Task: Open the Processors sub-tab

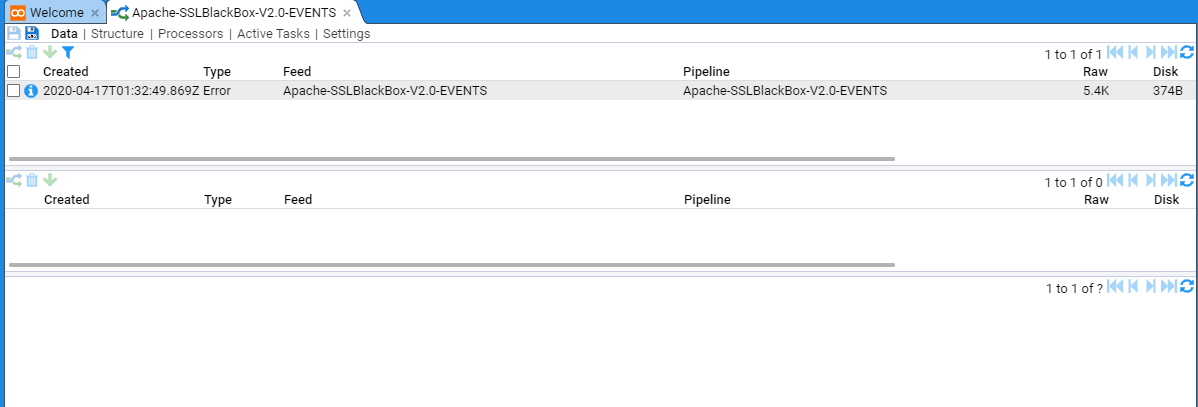Action: tap(191, 34)
